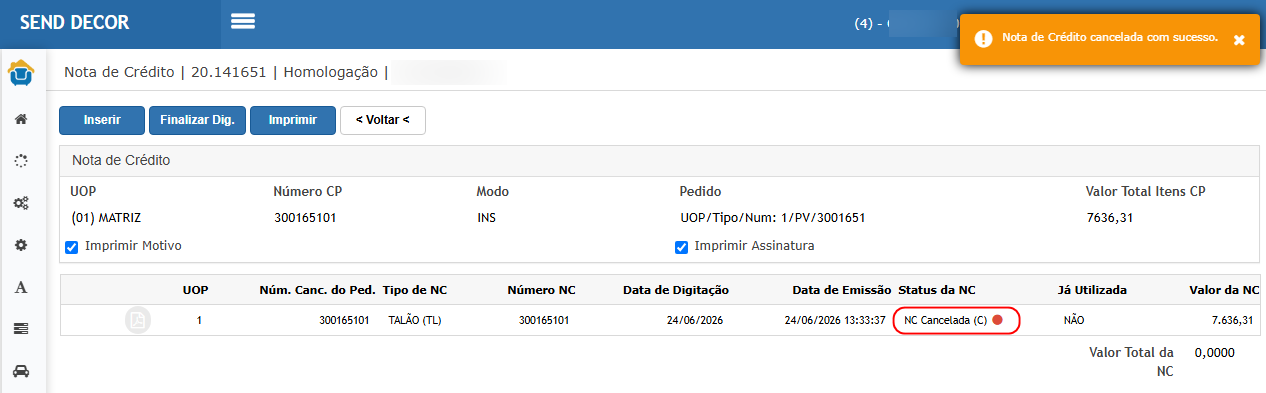Click the 'TALÃO (TL)' cell

(415, 321)
